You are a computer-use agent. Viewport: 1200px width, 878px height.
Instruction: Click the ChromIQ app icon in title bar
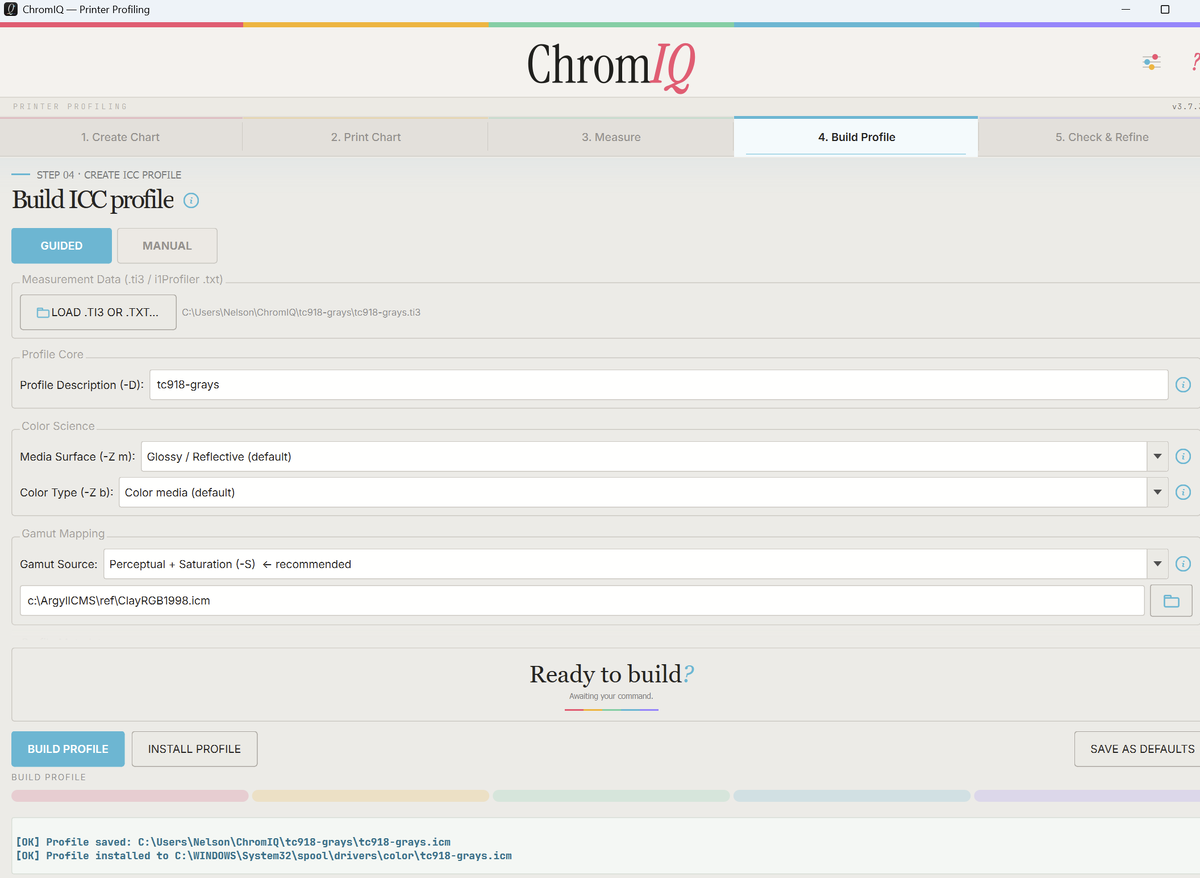coord(10,9)
